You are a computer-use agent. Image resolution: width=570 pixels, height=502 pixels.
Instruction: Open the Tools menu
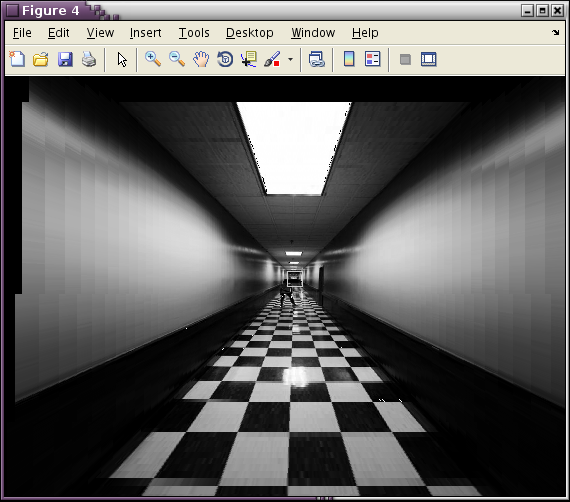(194, 33)
